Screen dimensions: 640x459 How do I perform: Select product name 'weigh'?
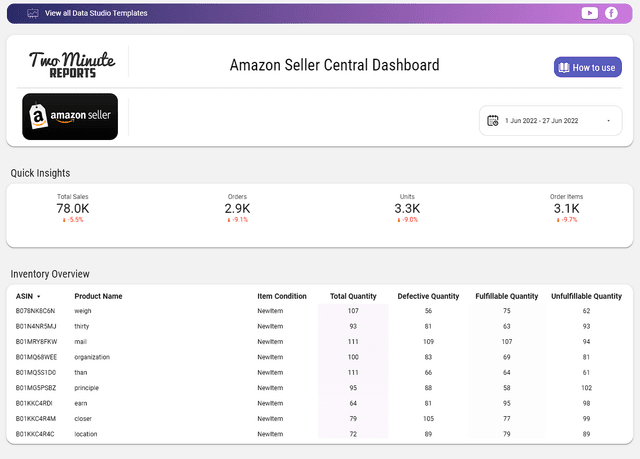click(83, 311)
